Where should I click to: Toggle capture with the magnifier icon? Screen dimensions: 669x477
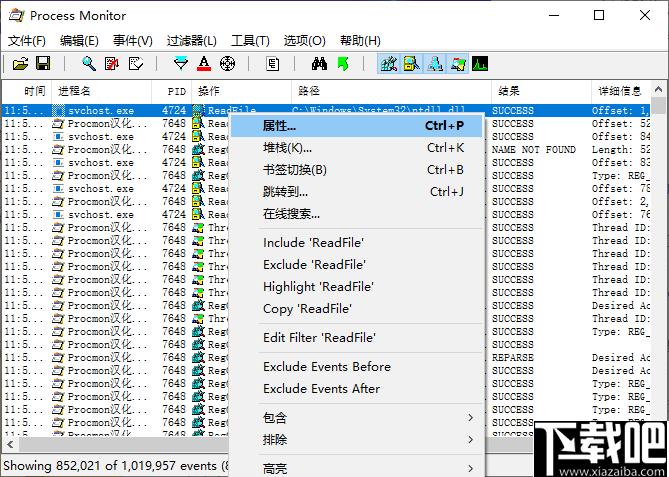[x=89, y=64]
